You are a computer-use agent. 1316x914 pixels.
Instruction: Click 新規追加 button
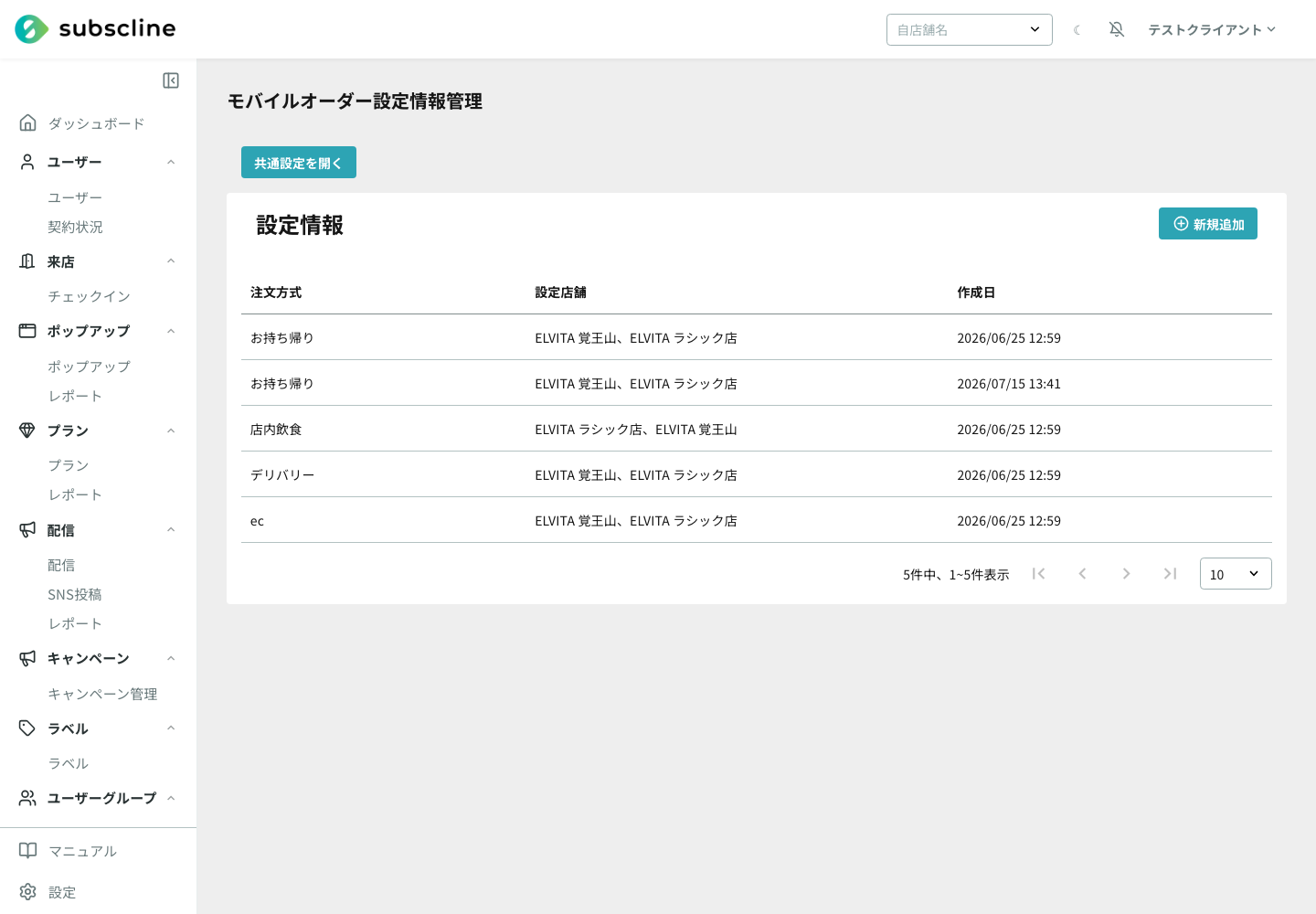coord(1208,224)
